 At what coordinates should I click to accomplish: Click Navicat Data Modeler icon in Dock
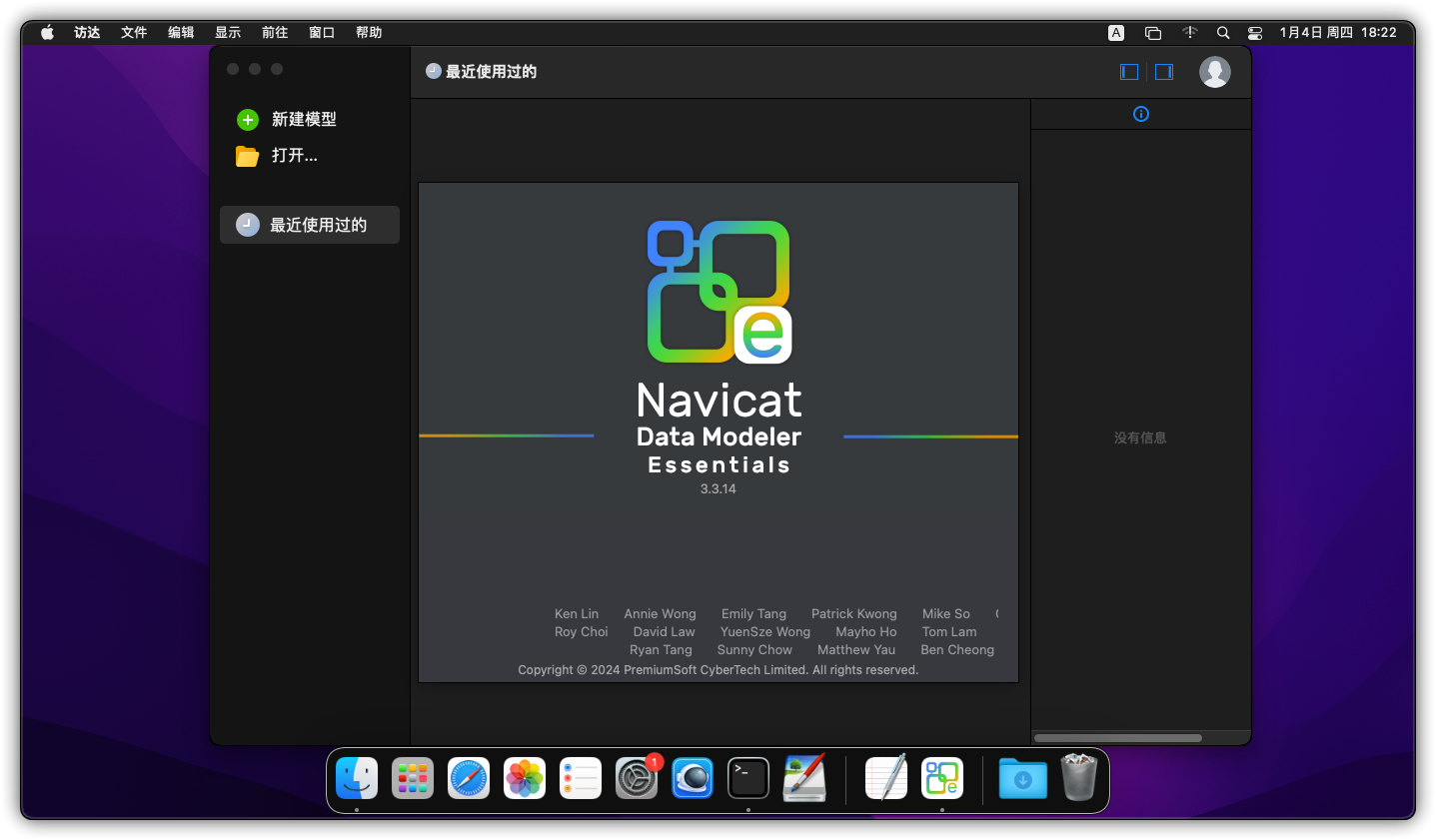point(942,778)
